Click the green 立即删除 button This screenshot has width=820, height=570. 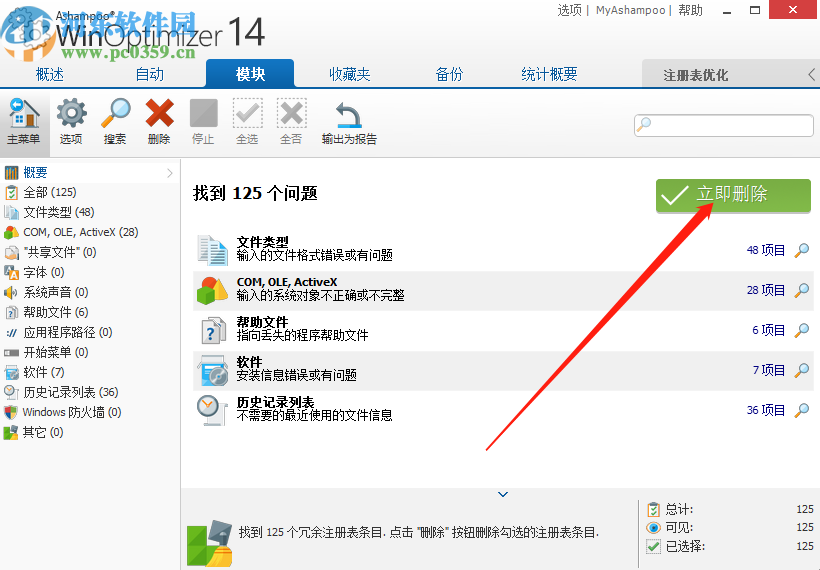733,195
